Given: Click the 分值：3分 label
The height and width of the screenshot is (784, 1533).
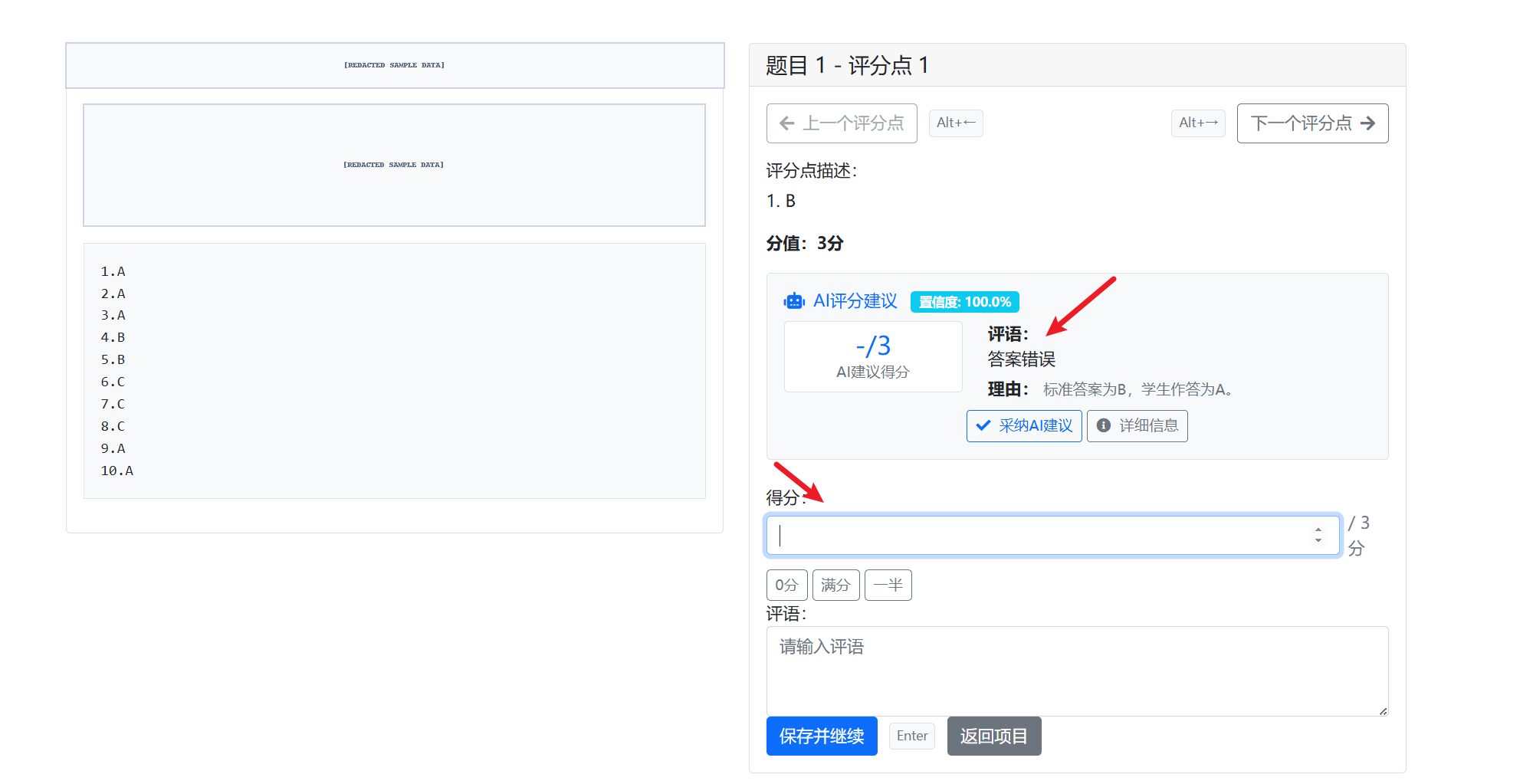Looking at the screenshot, I should point(805,243).
